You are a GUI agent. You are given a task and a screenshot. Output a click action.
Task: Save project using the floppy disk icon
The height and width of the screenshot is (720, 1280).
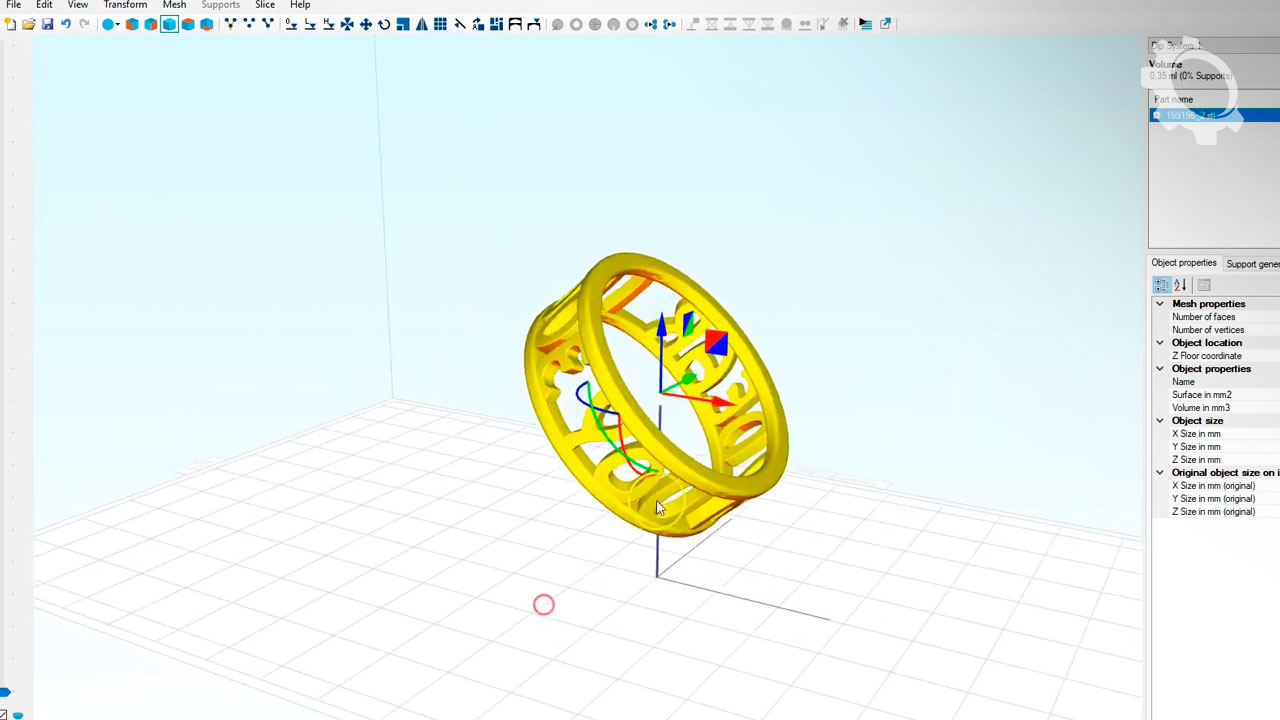click(x=47, y=24)
